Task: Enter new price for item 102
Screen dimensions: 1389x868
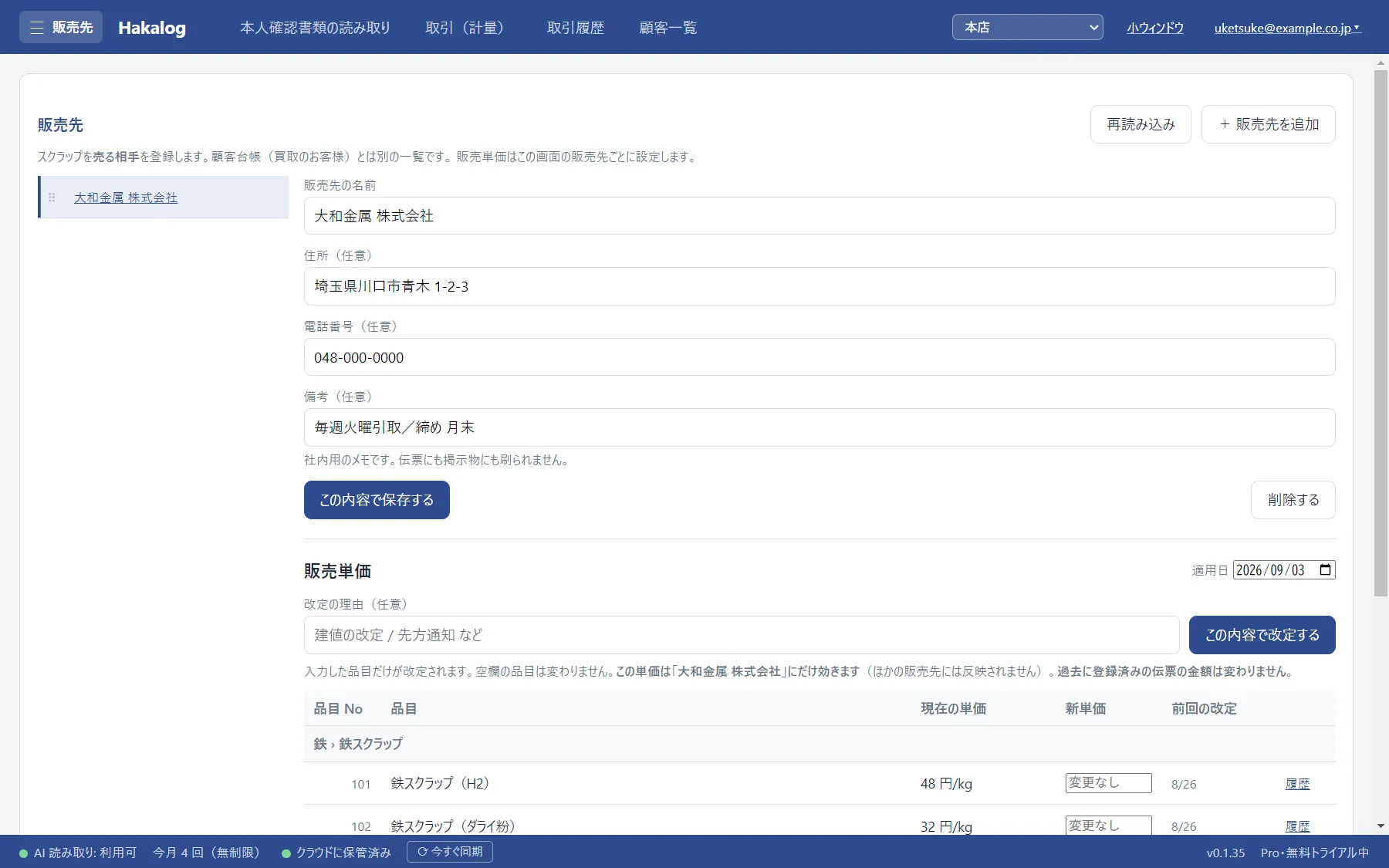Action: [x=1109, y=826]
